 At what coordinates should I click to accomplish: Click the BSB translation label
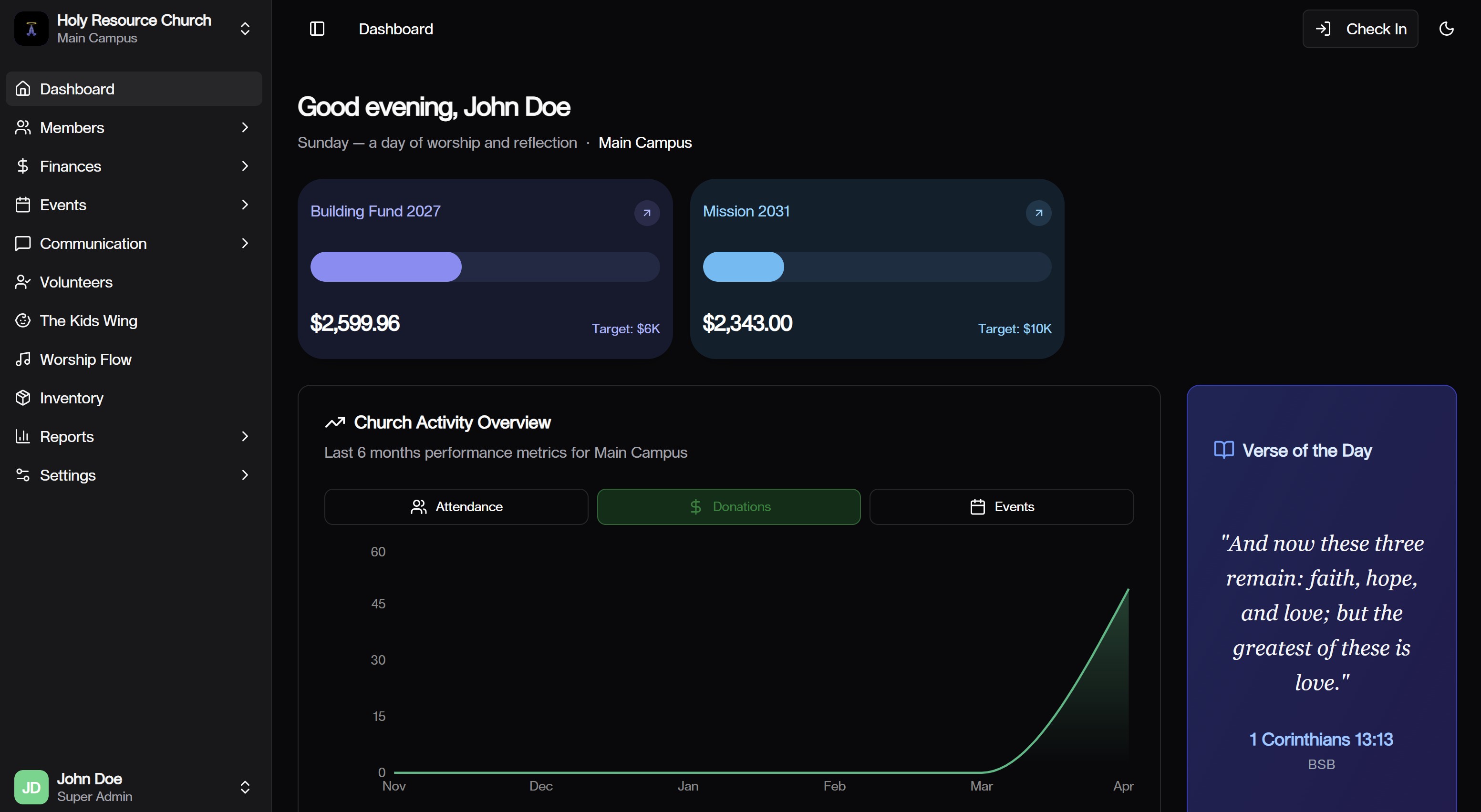click(1321, 764)
